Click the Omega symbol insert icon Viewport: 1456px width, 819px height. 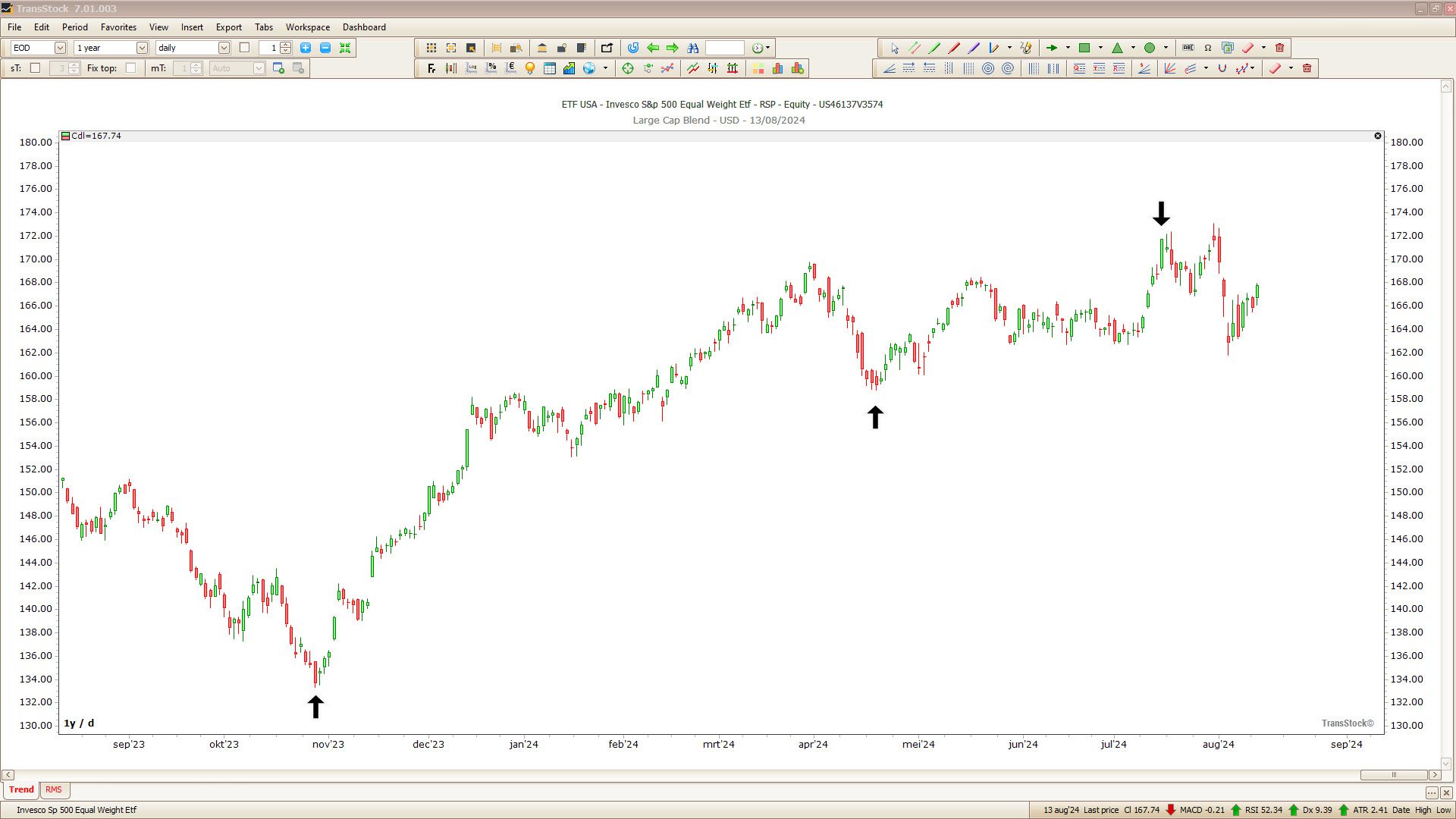pyautogui.click(x=1208, y=48)
